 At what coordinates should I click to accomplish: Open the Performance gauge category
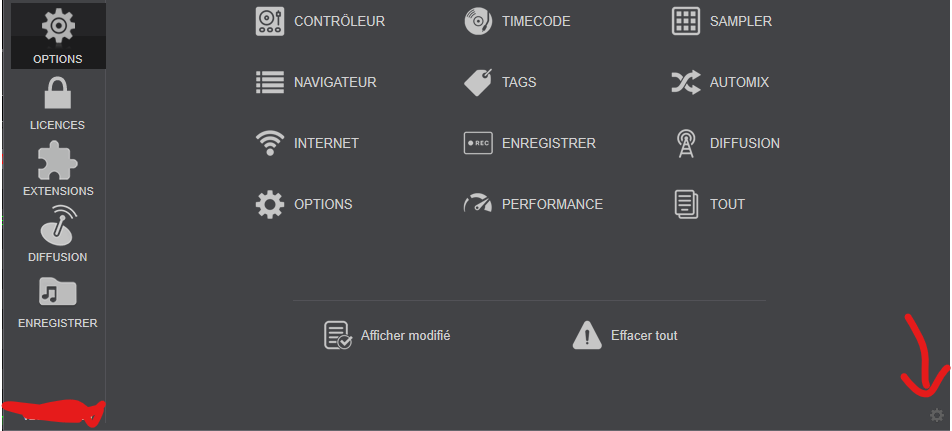coord(533,204)
